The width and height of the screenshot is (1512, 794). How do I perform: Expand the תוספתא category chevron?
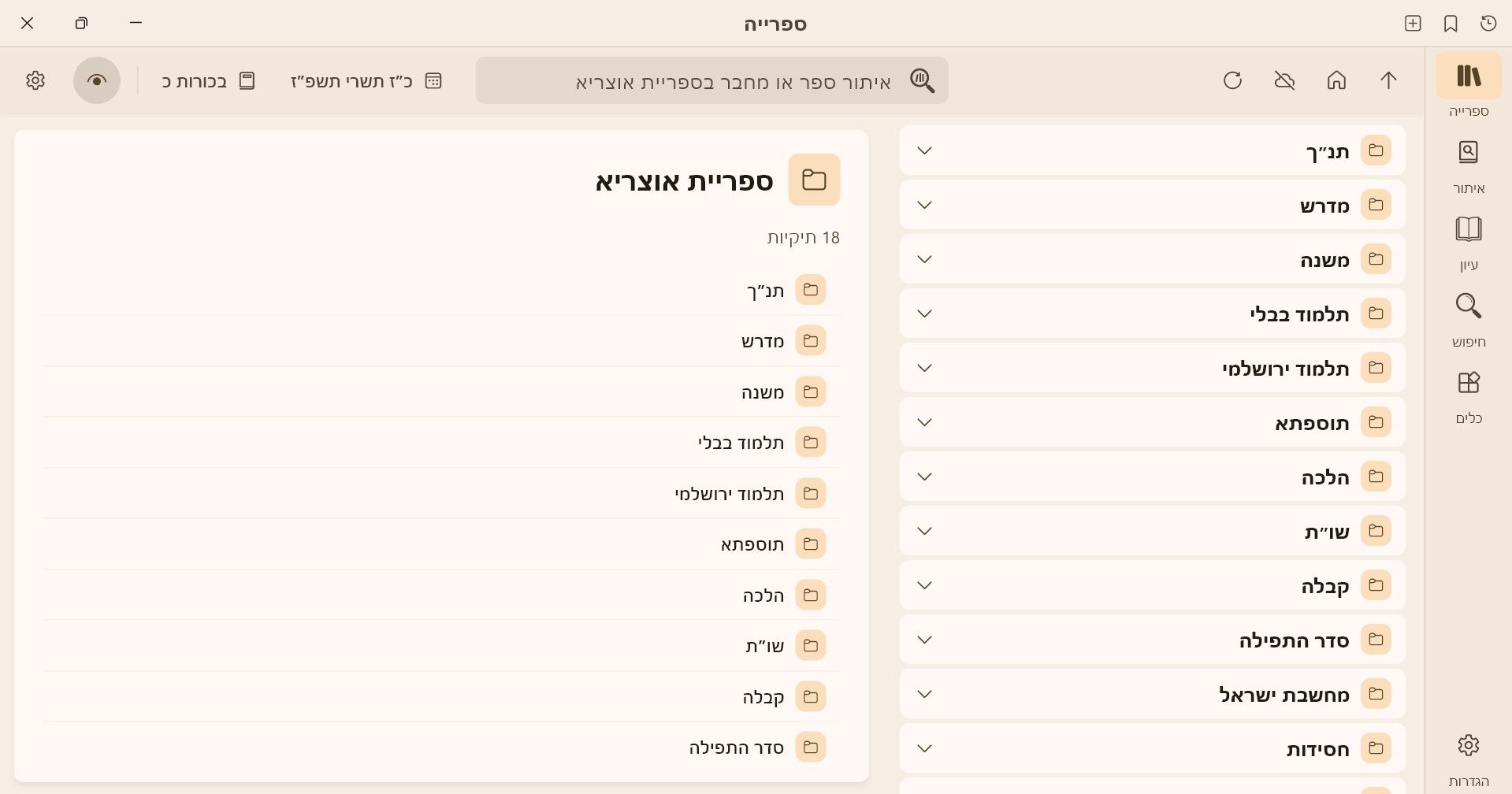click(925, 422)
